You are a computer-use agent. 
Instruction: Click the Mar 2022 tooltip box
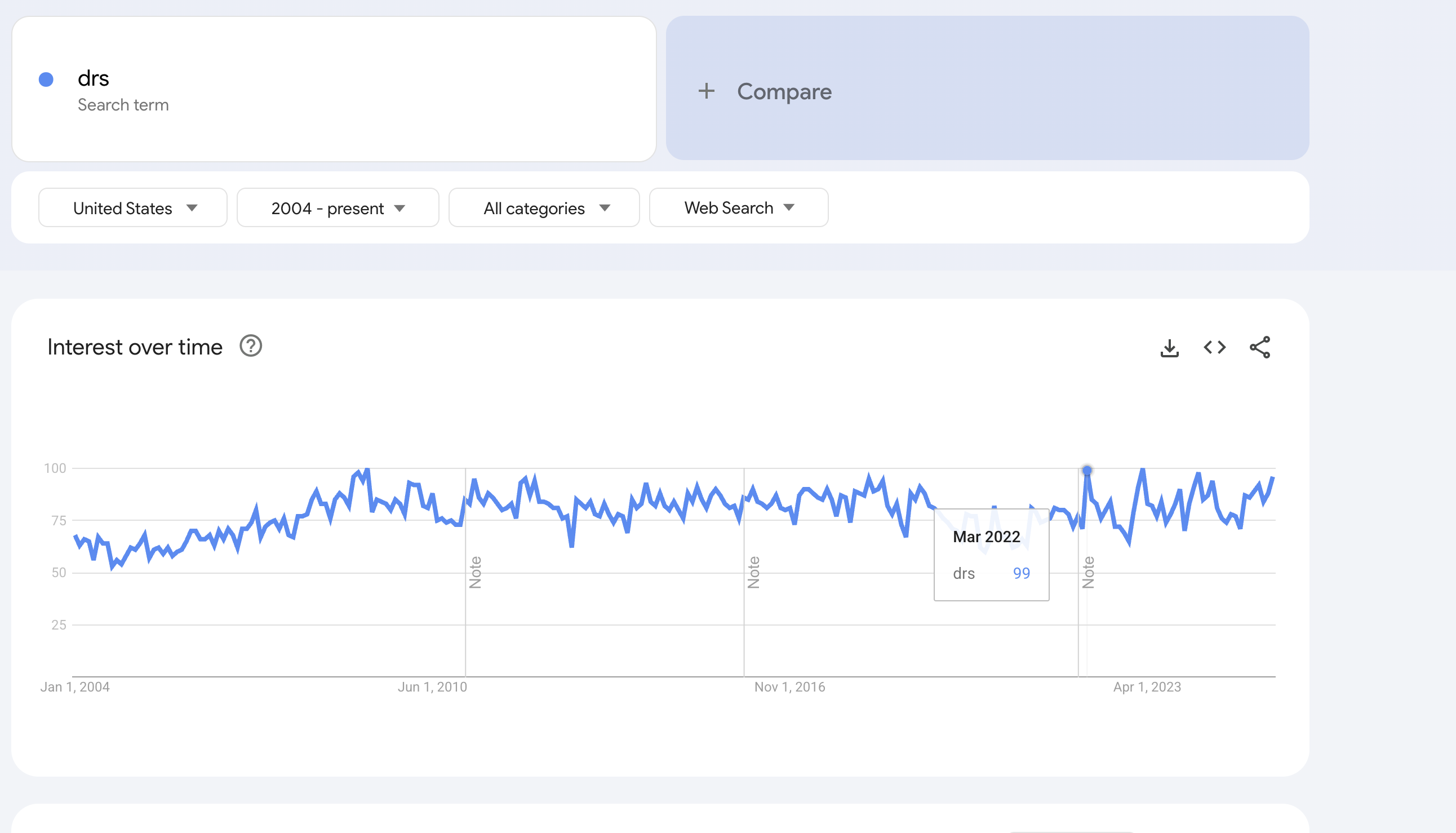point(992,555)
